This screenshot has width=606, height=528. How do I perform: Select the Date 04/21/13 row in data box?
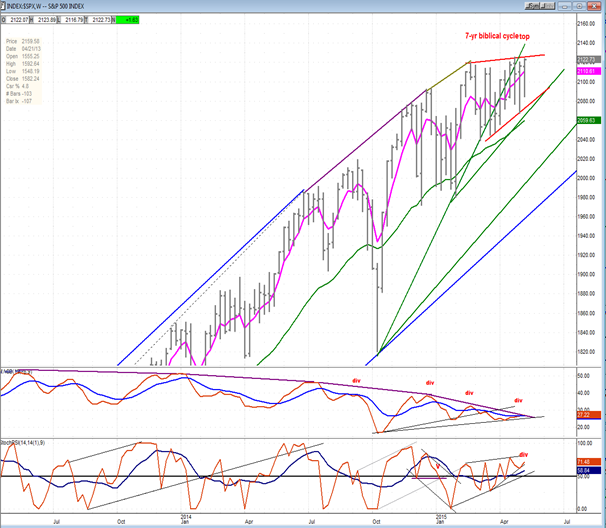(x=23, y=49)
